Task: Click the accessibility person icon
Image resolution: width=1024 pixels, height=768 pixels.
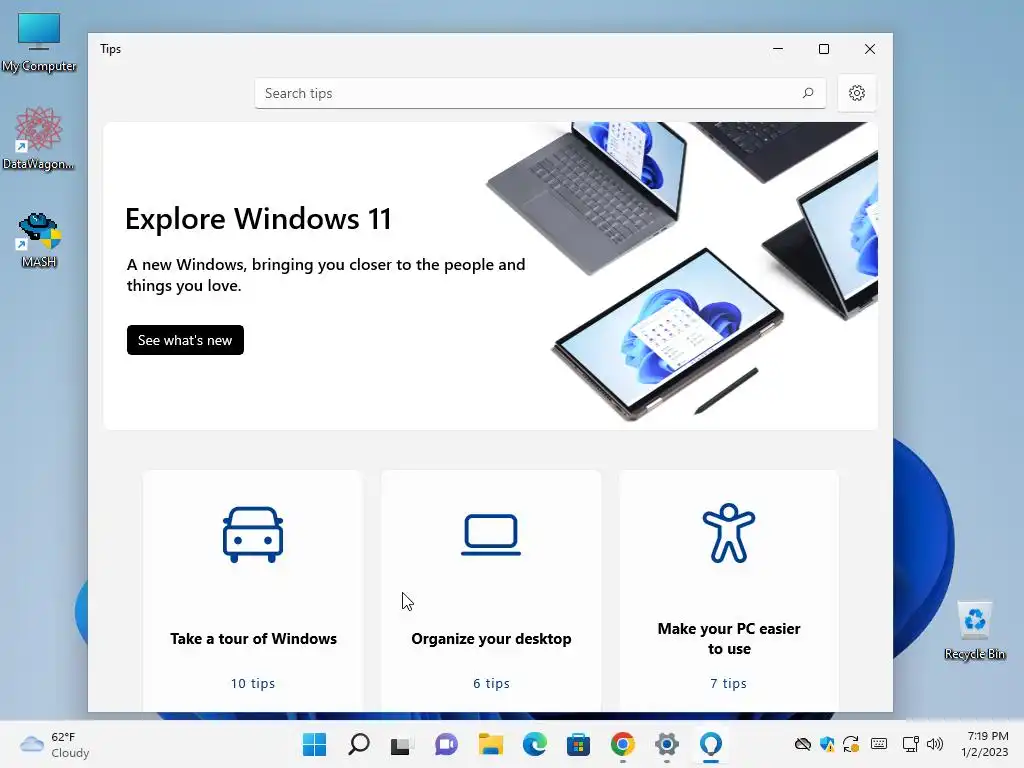Action: (729, 533)
